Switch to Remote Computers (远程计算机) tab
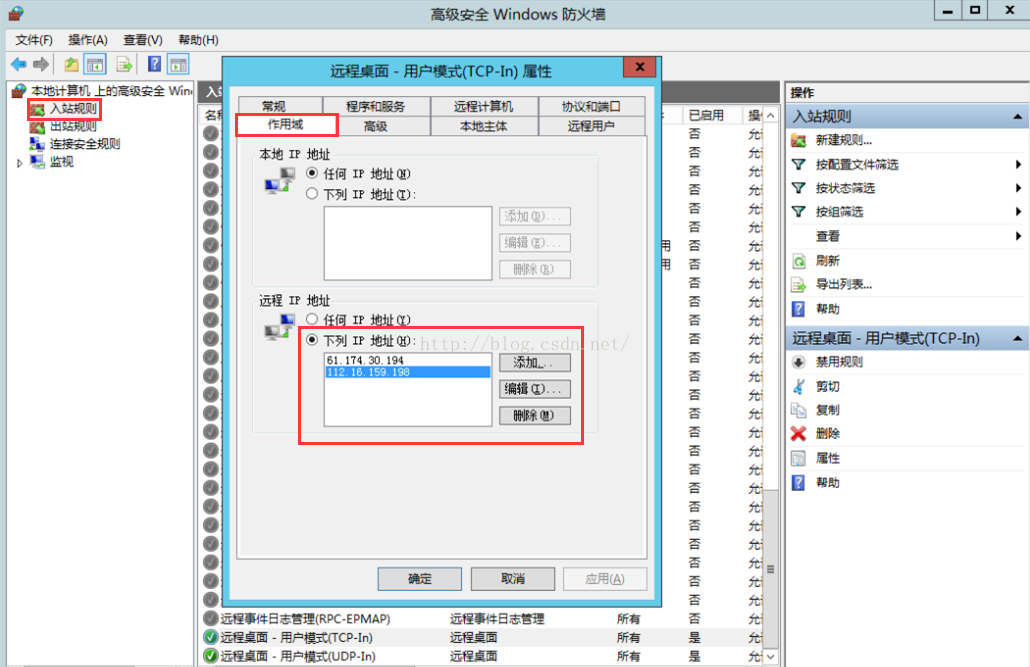Image resolution: width=1030 pixels, height=667 pixels. tap(484, 106)
